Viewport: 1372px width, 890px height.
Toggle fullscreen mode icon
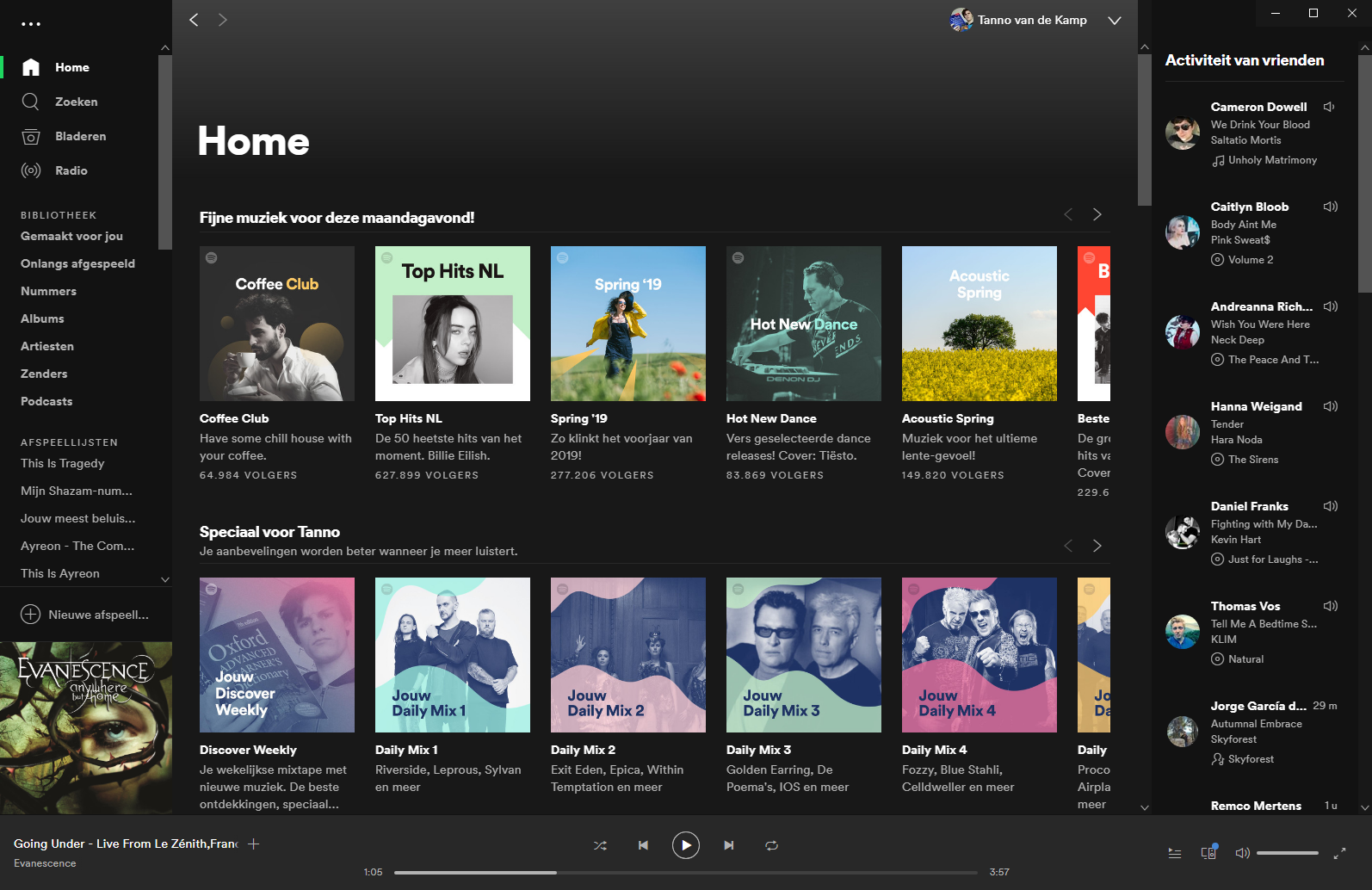point(1339,853)
